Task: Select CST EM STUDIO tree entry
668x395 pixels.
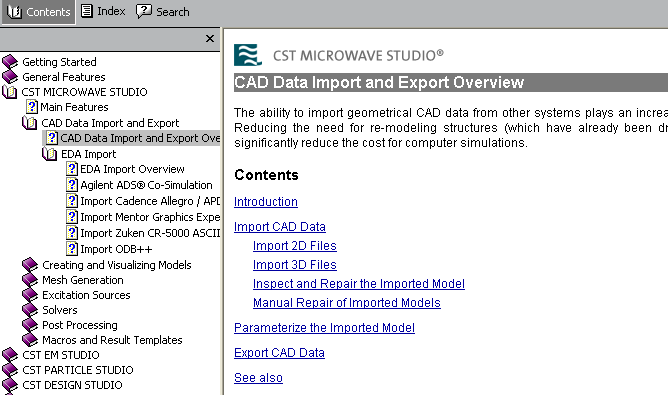Action: click(x=61, y=355)
